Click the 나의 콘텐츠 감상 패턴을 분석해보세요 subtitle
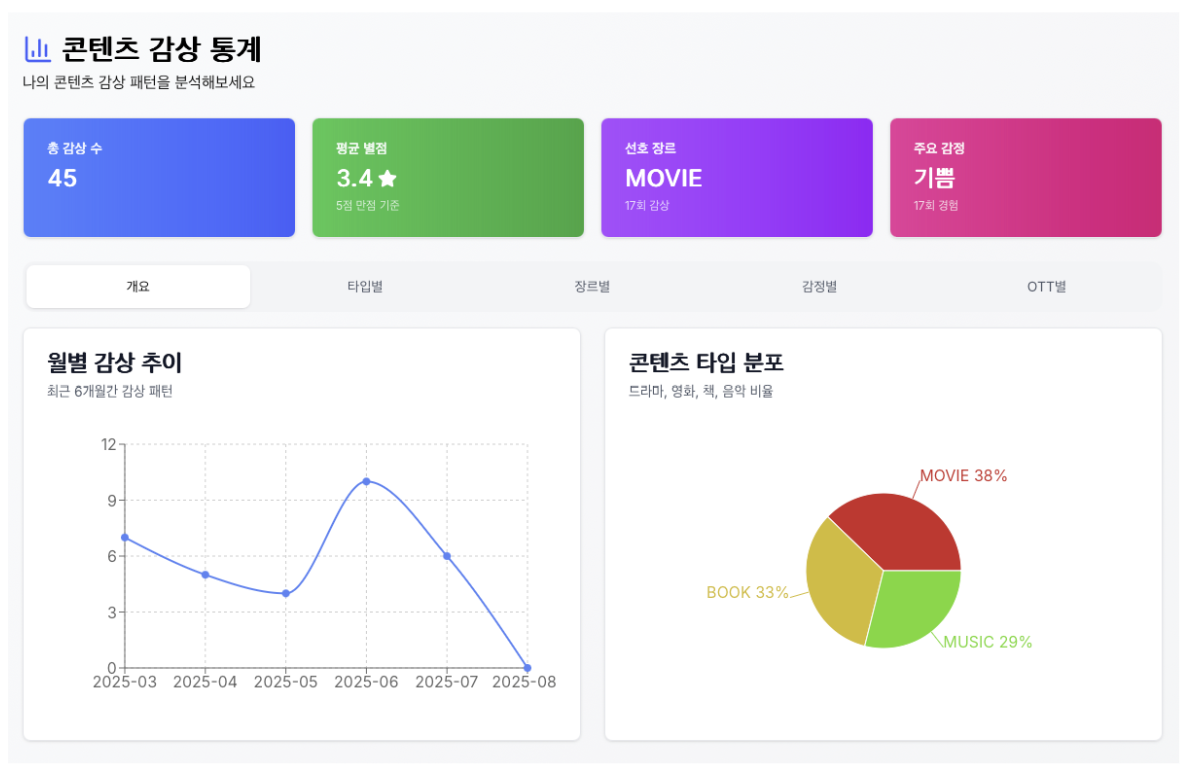Viewport: 1186px width, 772px height. pyautogui.click(x=138, y=82)
